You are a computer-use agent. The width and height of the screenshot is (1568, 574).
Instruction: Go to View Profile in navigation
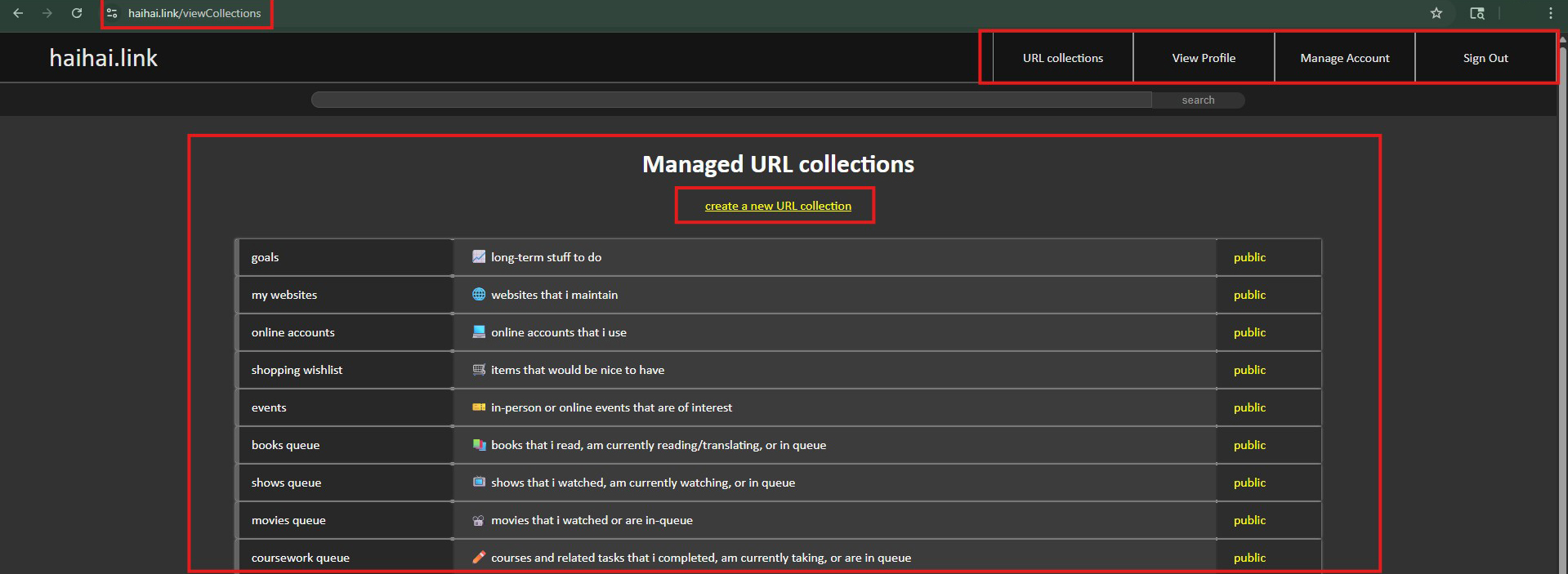click(1203, 58)
